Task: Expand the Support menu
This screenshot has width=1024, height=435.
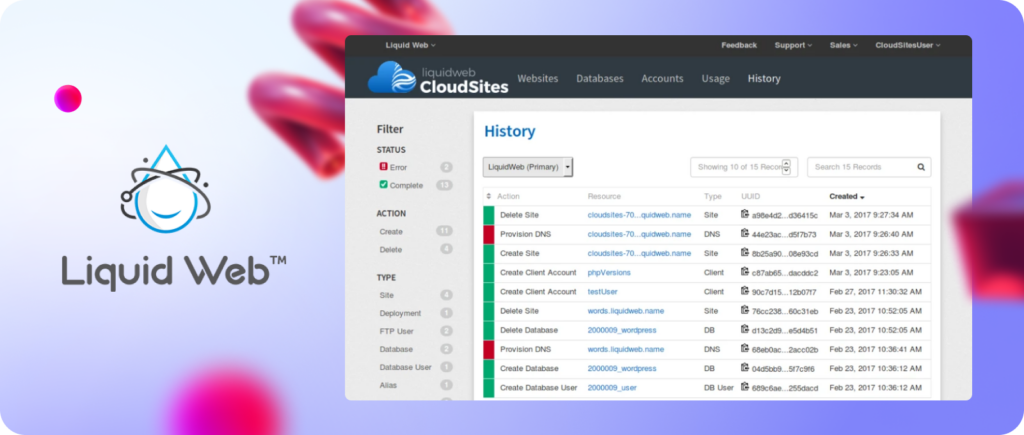Action: pos(793,45)
